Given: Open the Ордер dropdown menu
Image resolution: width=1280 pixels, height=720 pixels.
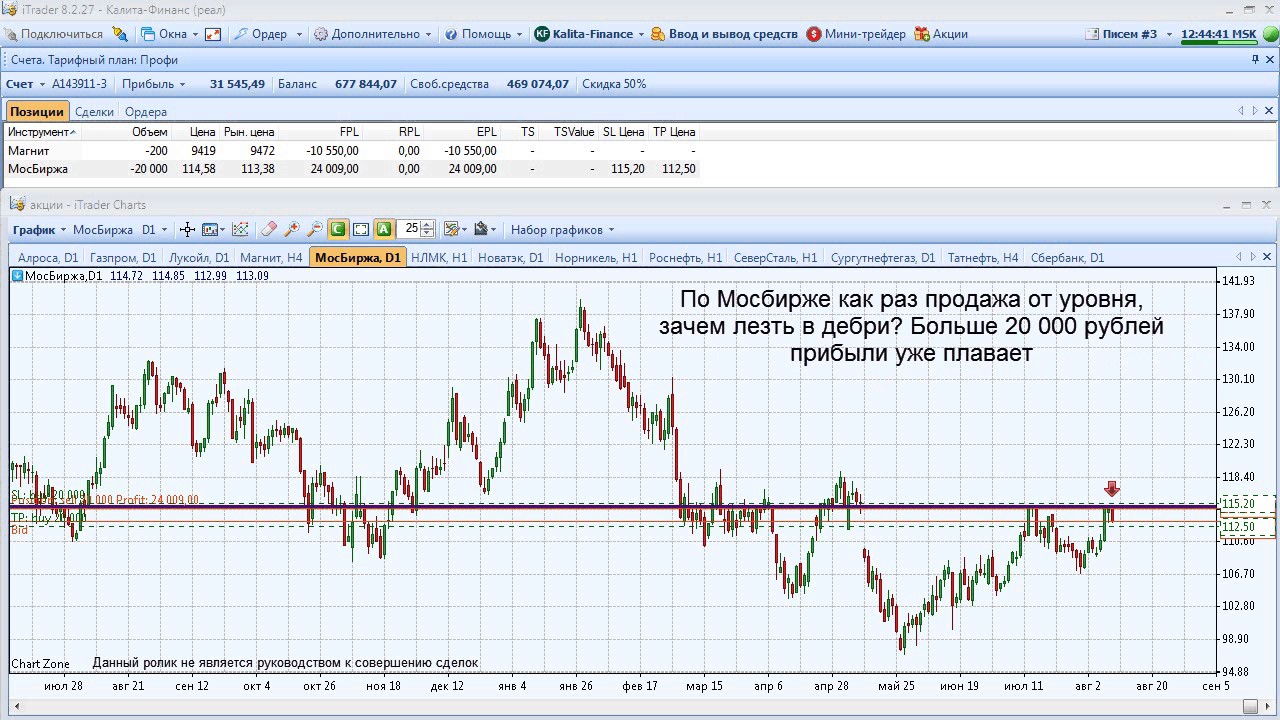Looking at the screenshot, I should (x=268, y=34).
